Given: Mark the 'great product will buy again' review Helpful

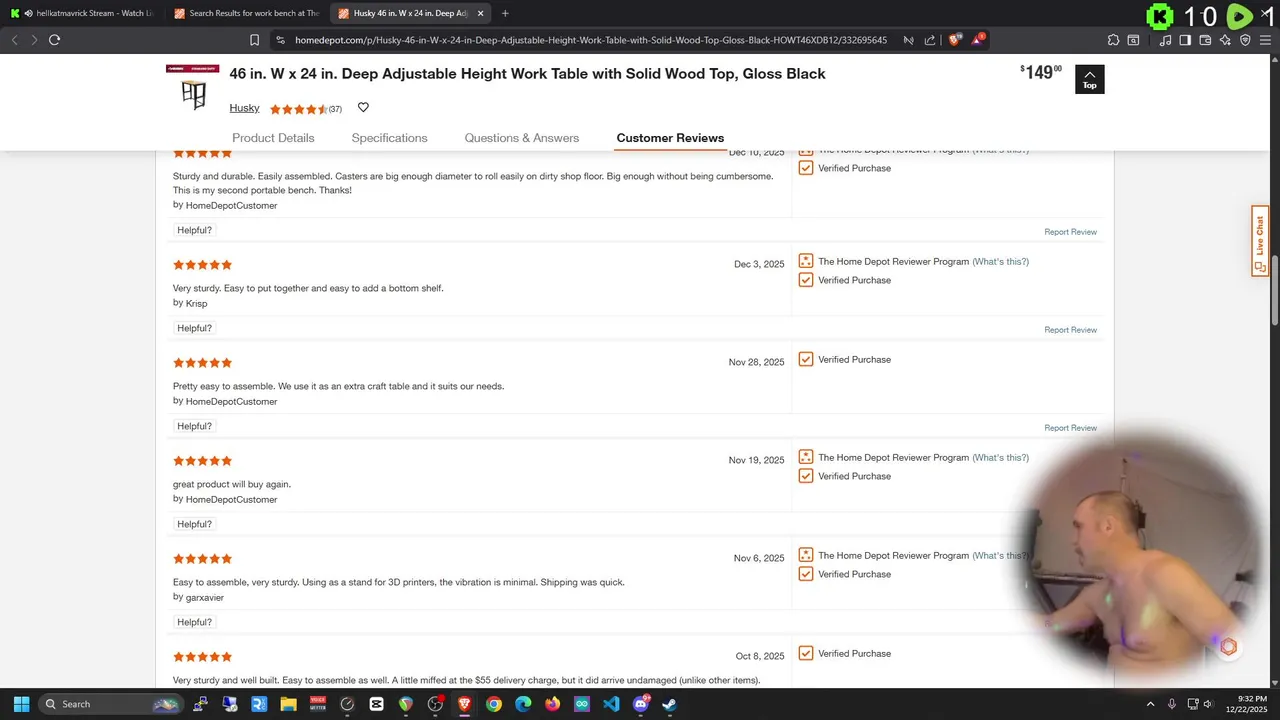Looking at the screenshot, I should [194, 524].
